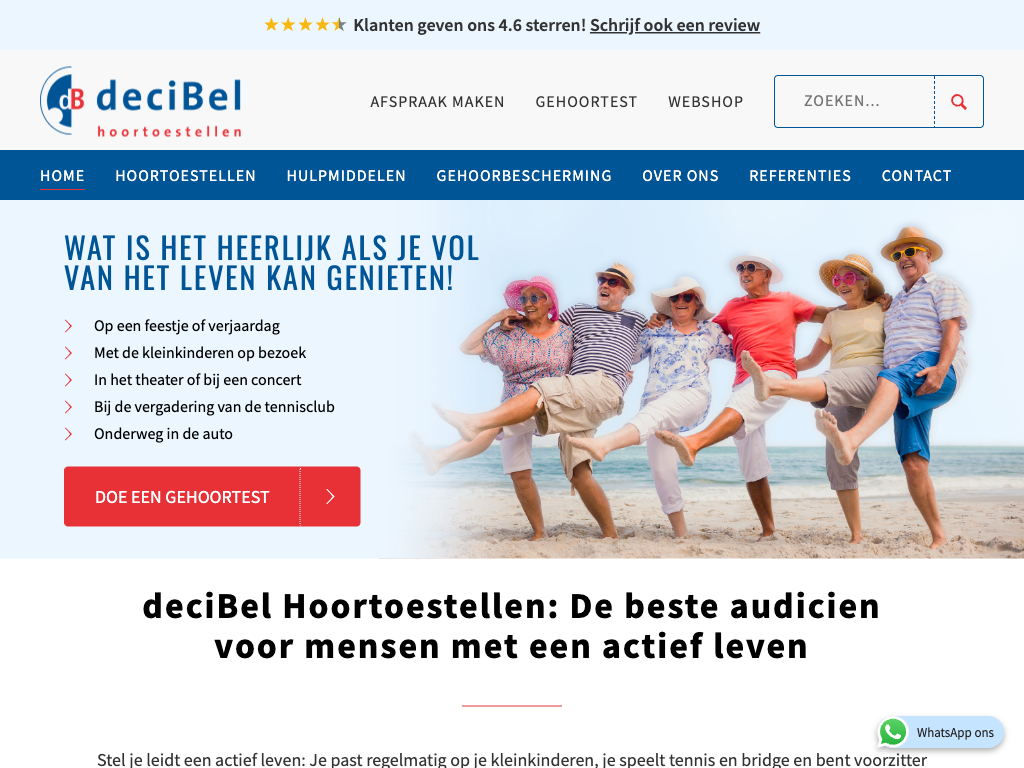Click chevron beside Op een feestje of verjaardag
The width and height of the screenshot is (1024, 768).
tap(69, 326)
